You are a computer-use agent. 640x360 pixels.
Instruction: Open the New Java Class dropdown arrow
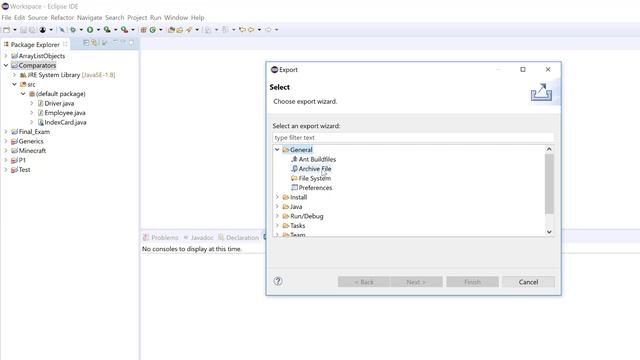tap(160, 30)
